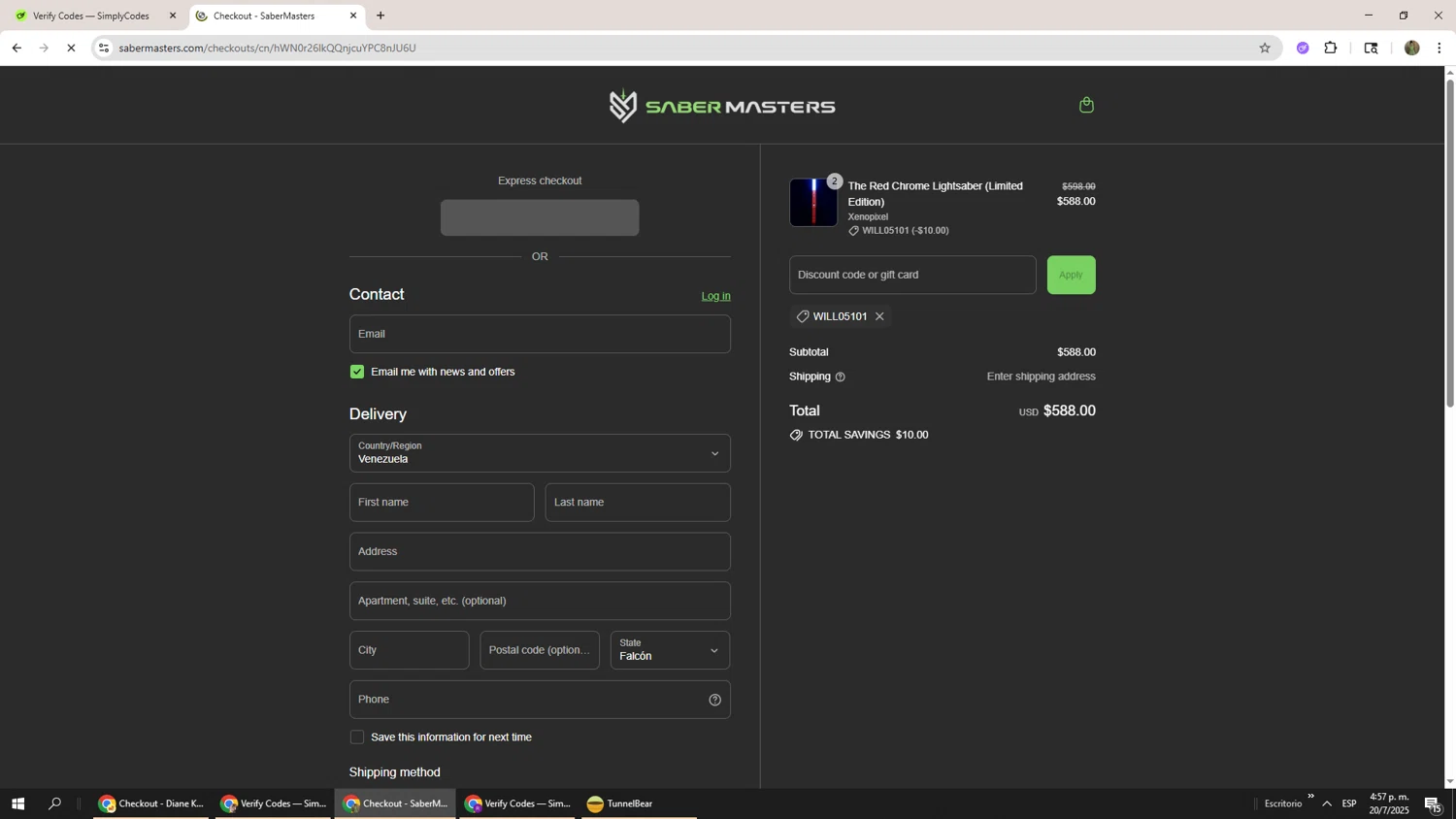Focus the Address field
The height and width of the screenshot is (819, 1456).
click(540, 551)
